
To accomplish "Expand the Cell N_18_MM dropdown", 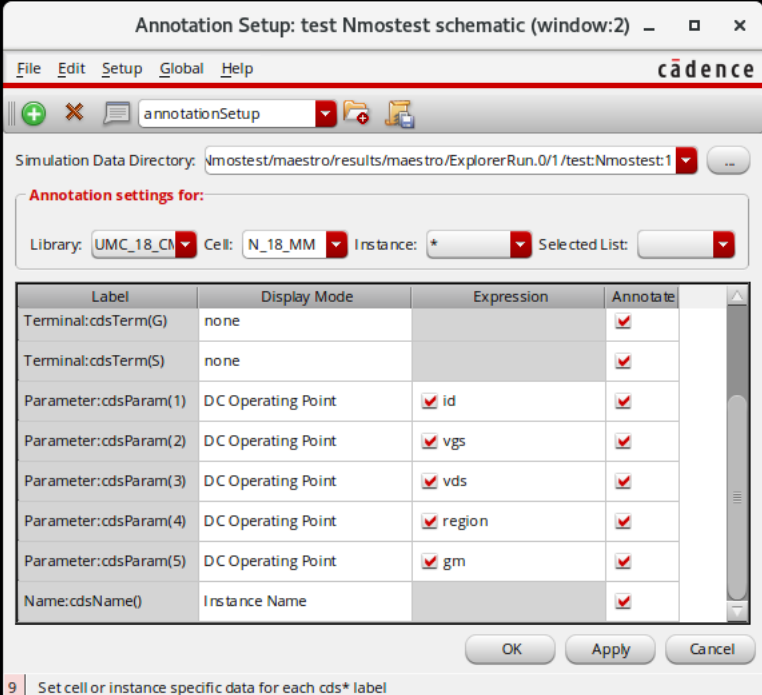I will 336,244.
